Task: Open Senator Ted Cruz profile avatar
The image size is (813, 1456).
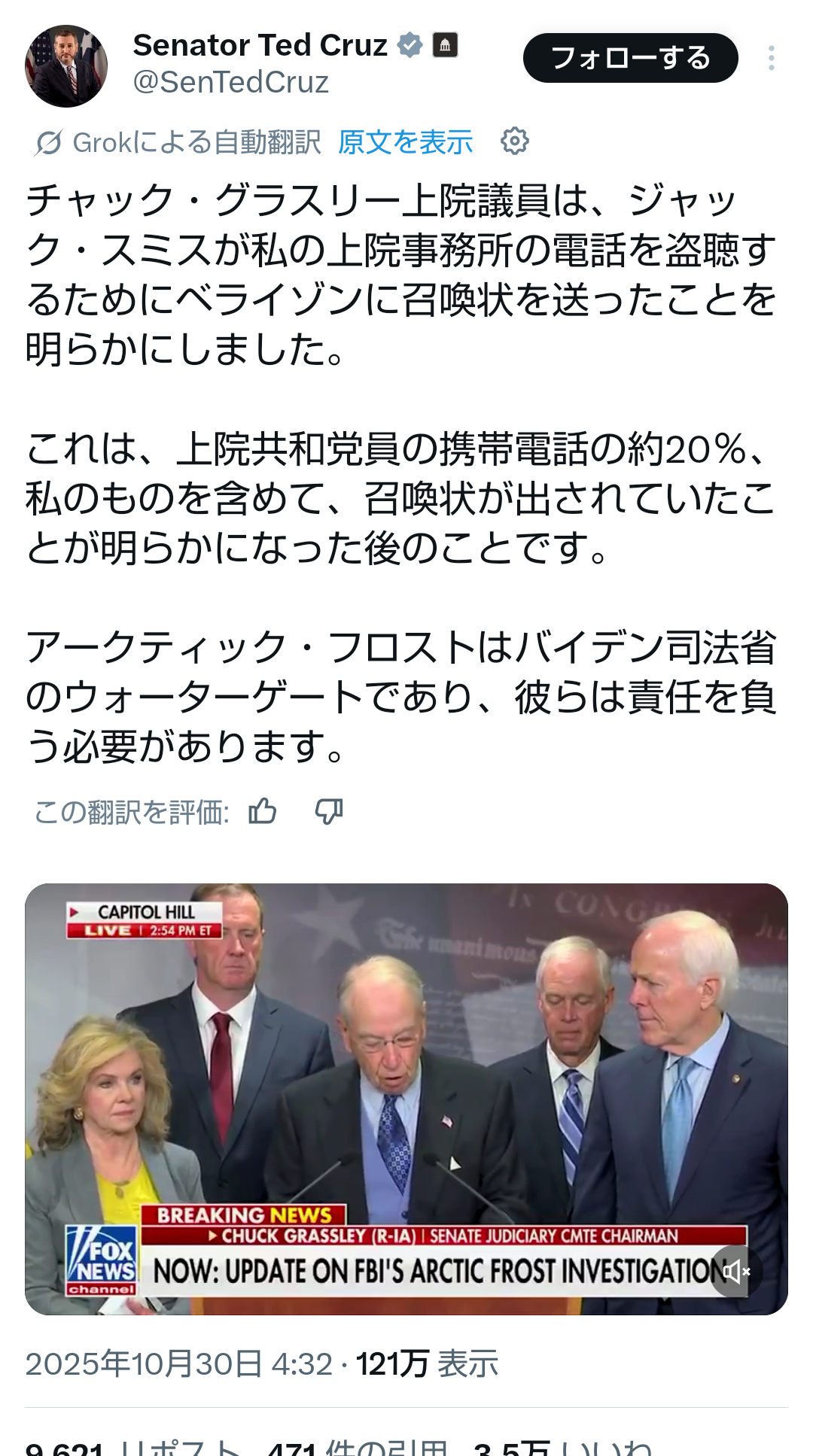Action: [x=66, y=66]
